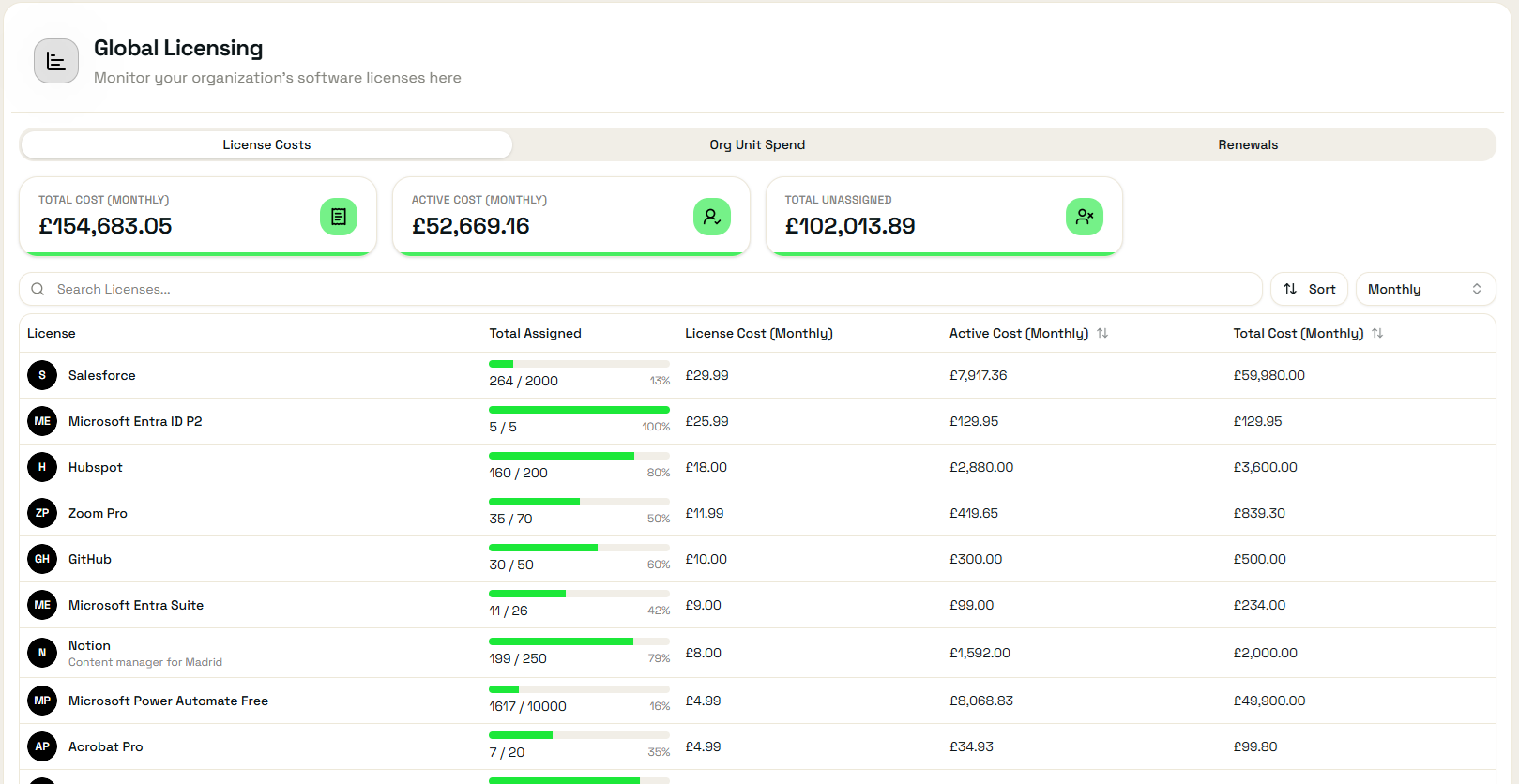This screenshot has width=1519, height=784.
Task: Click the £300.00 active cost cell
Action: [x=976, y=559]
